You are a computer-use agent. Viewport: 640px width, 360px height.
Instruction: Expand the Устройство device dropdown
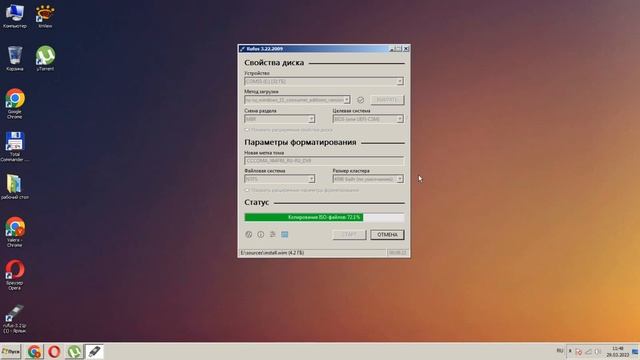(324, 81)
